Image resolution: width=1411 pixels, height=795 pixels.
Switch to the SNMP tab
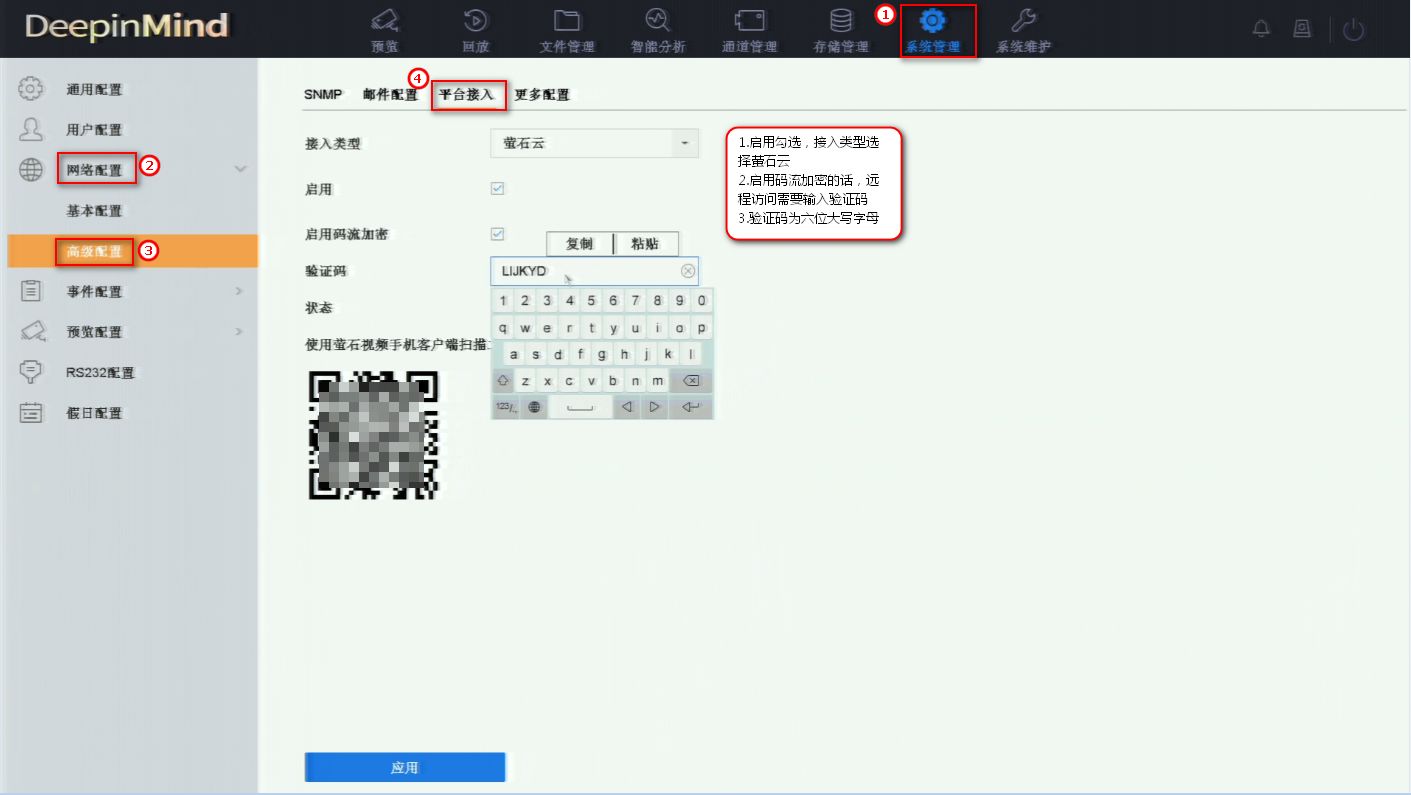321,93
